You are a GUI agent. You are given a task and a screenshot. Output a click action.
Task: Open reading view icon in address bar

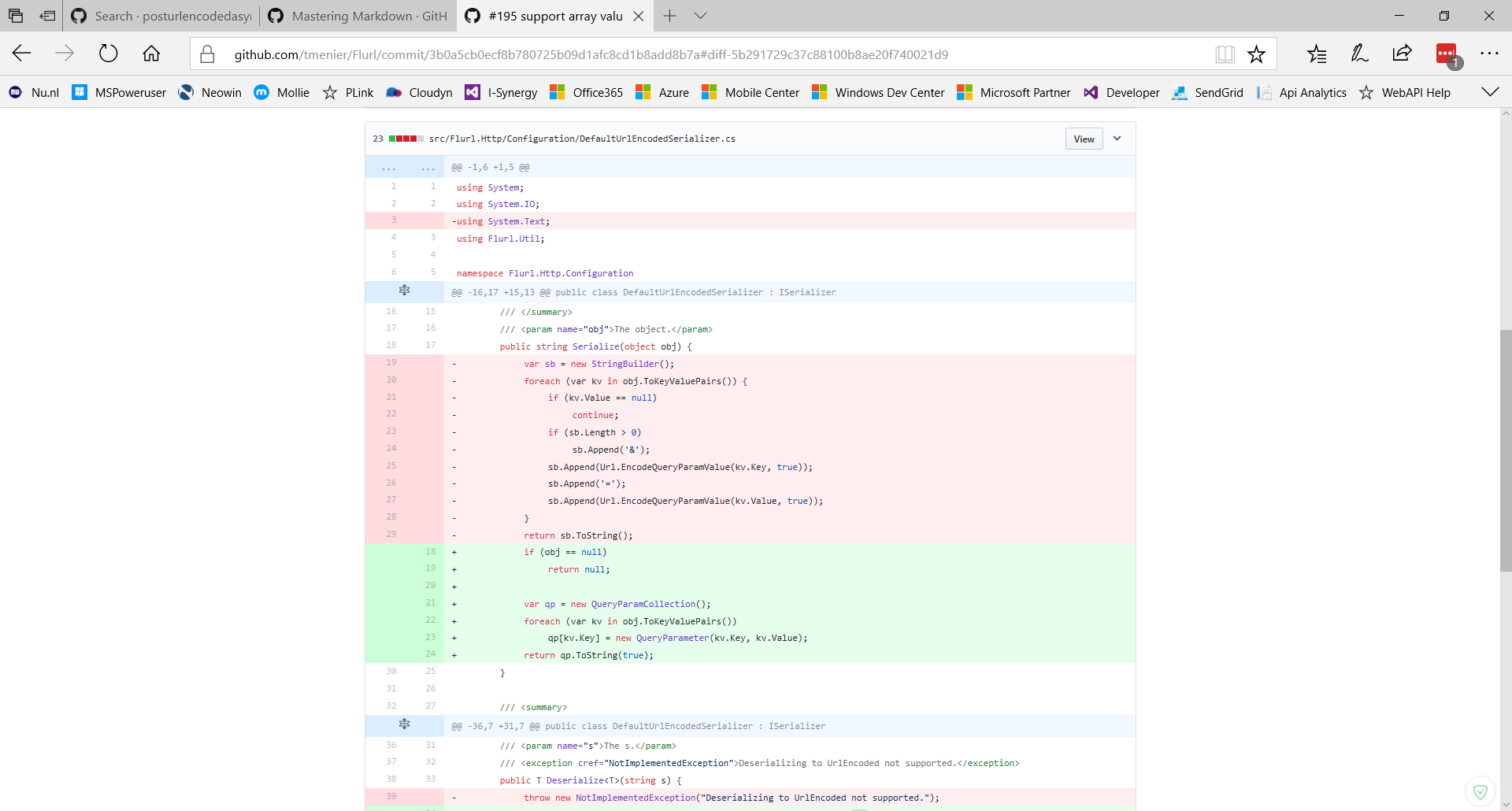[1225, 54]
